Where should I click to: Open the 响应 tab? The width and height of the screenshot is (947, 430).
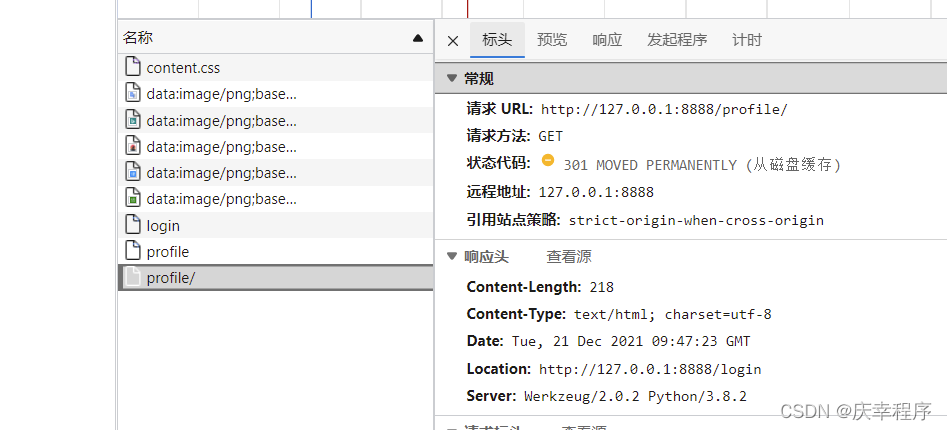point(607,40)
